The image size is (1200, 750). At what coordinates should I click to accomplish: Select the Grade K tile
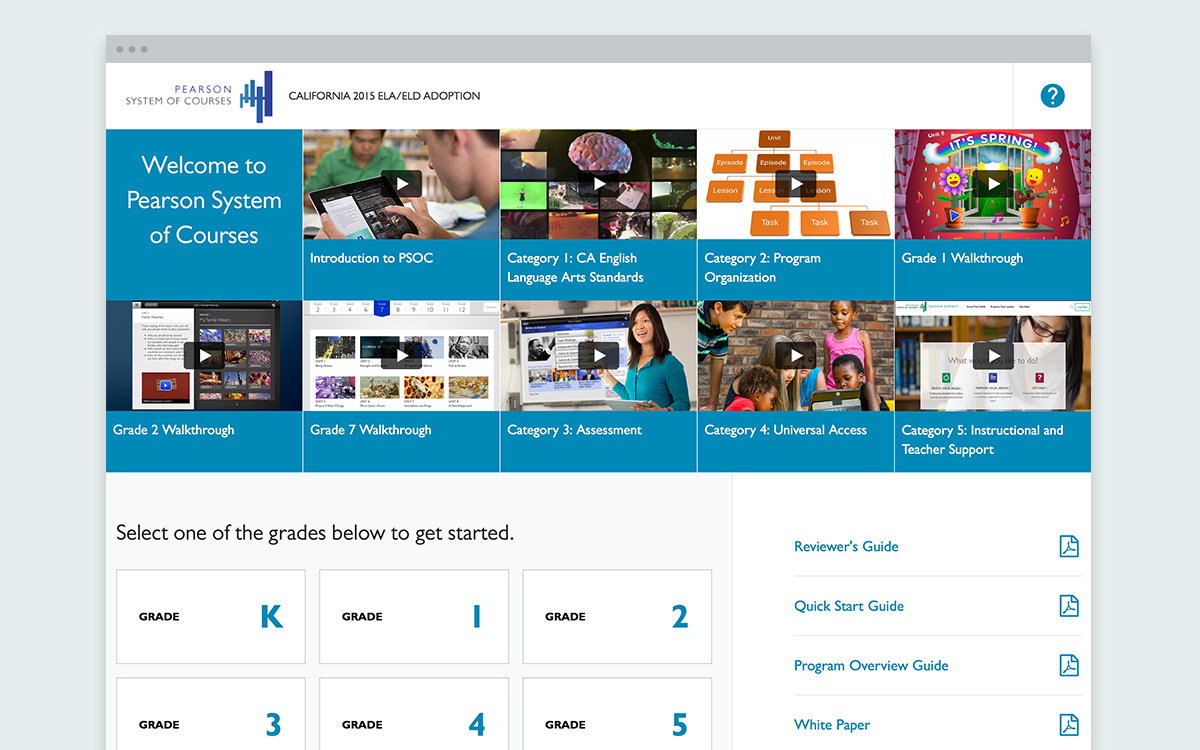pyautogui.click(x=210, y=617)
